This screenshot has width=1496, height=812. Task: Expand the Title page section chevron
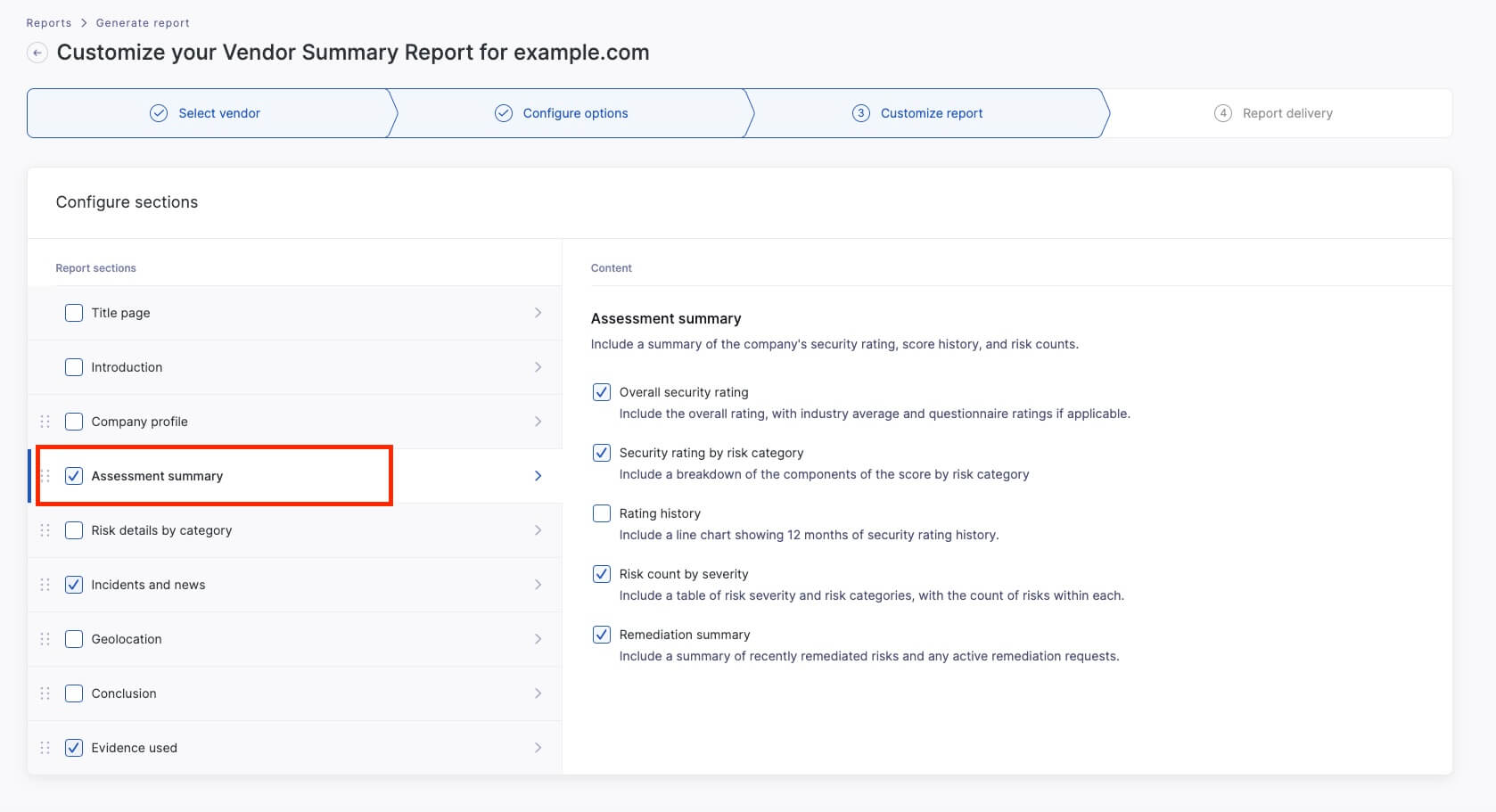click(538, 313)
